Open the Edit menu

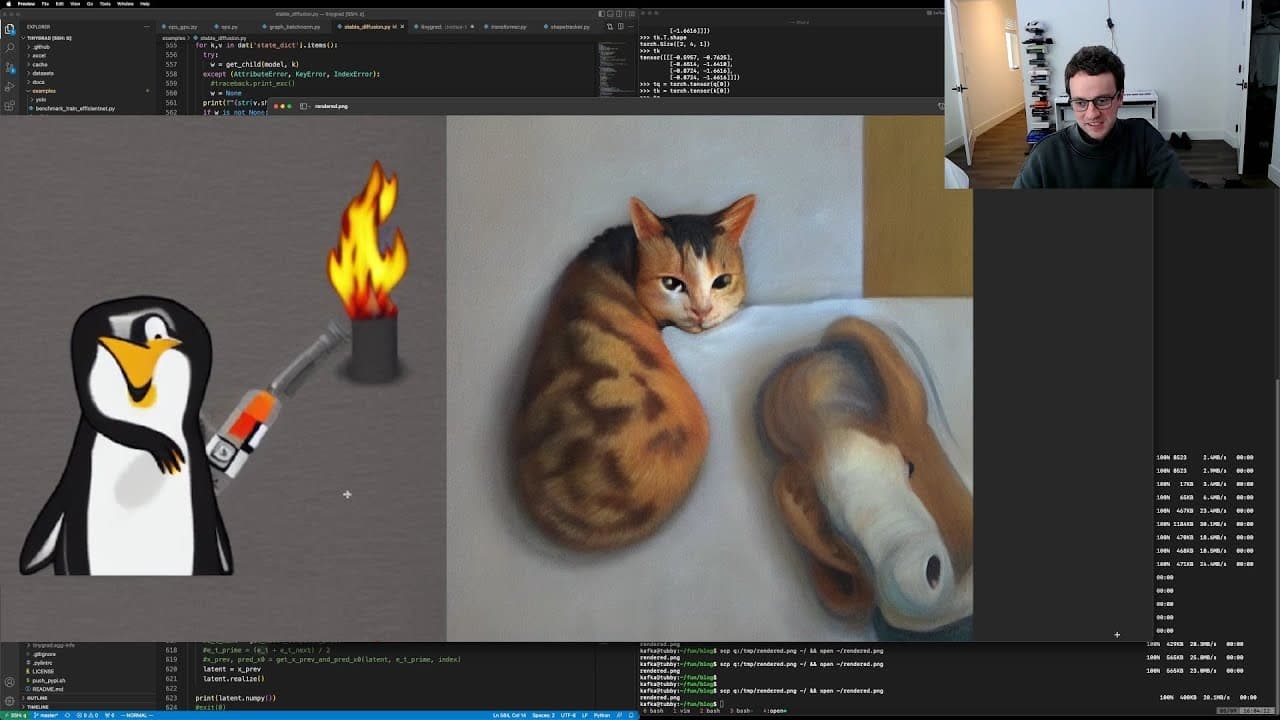pyautogui.click(x=59, y=4)
